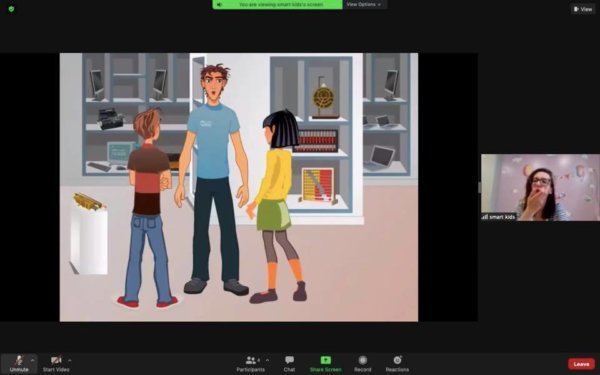Open the View Options dropdown
The width and height of the screenshot is (600, 375).
click(x=364, y=5)
